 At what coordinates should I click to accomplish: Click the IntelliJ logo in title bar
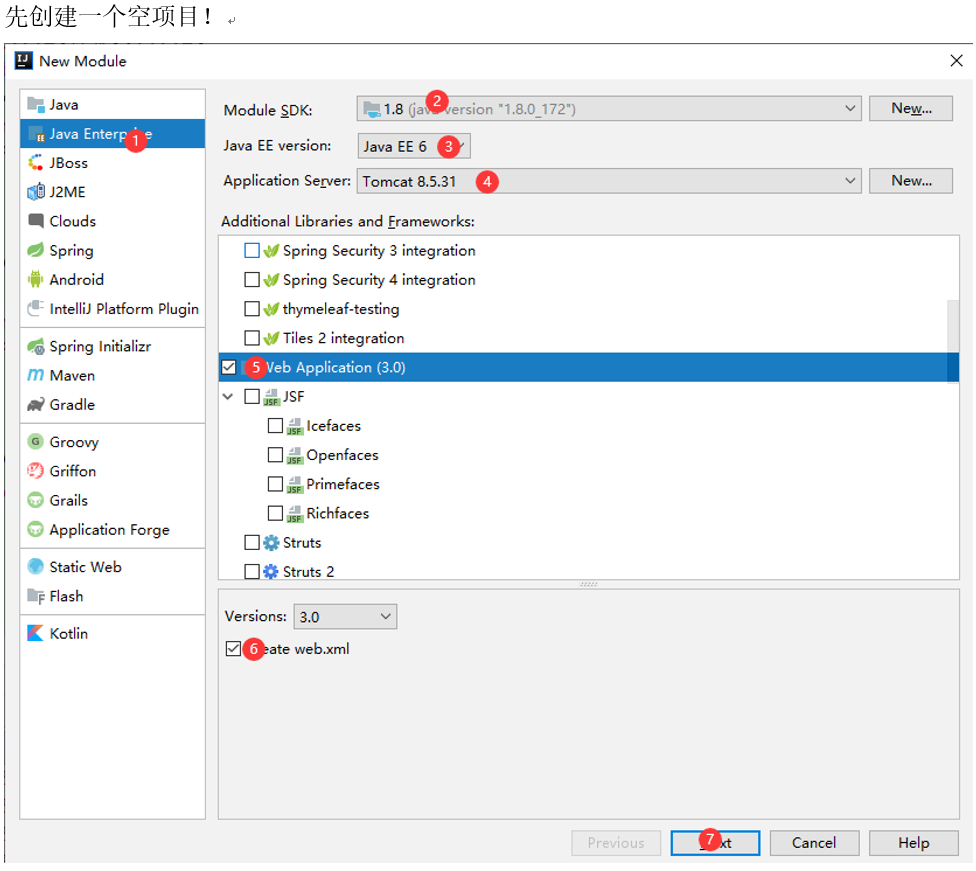[x=24, y=60]
